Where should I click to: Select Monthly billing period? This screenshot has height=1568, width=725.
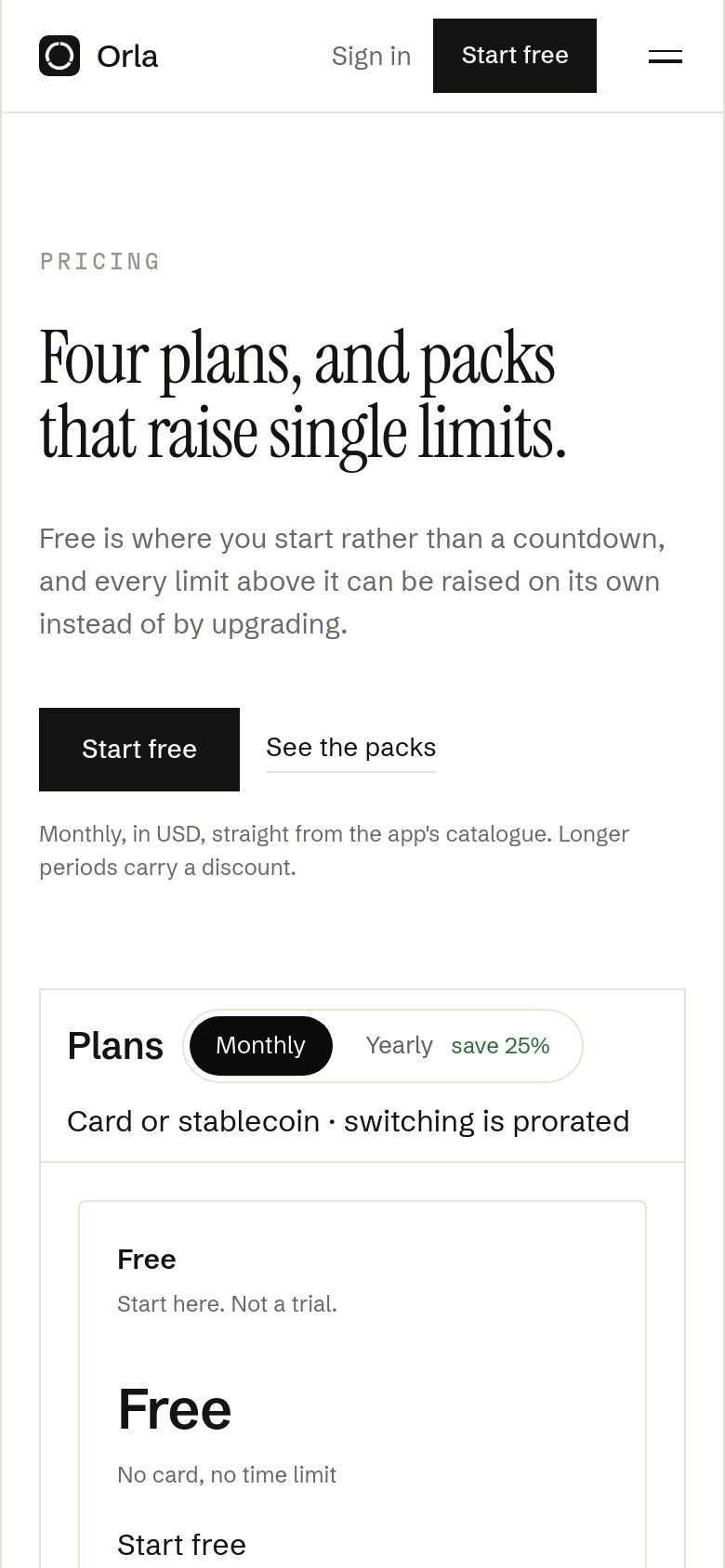pos(260,1046)
